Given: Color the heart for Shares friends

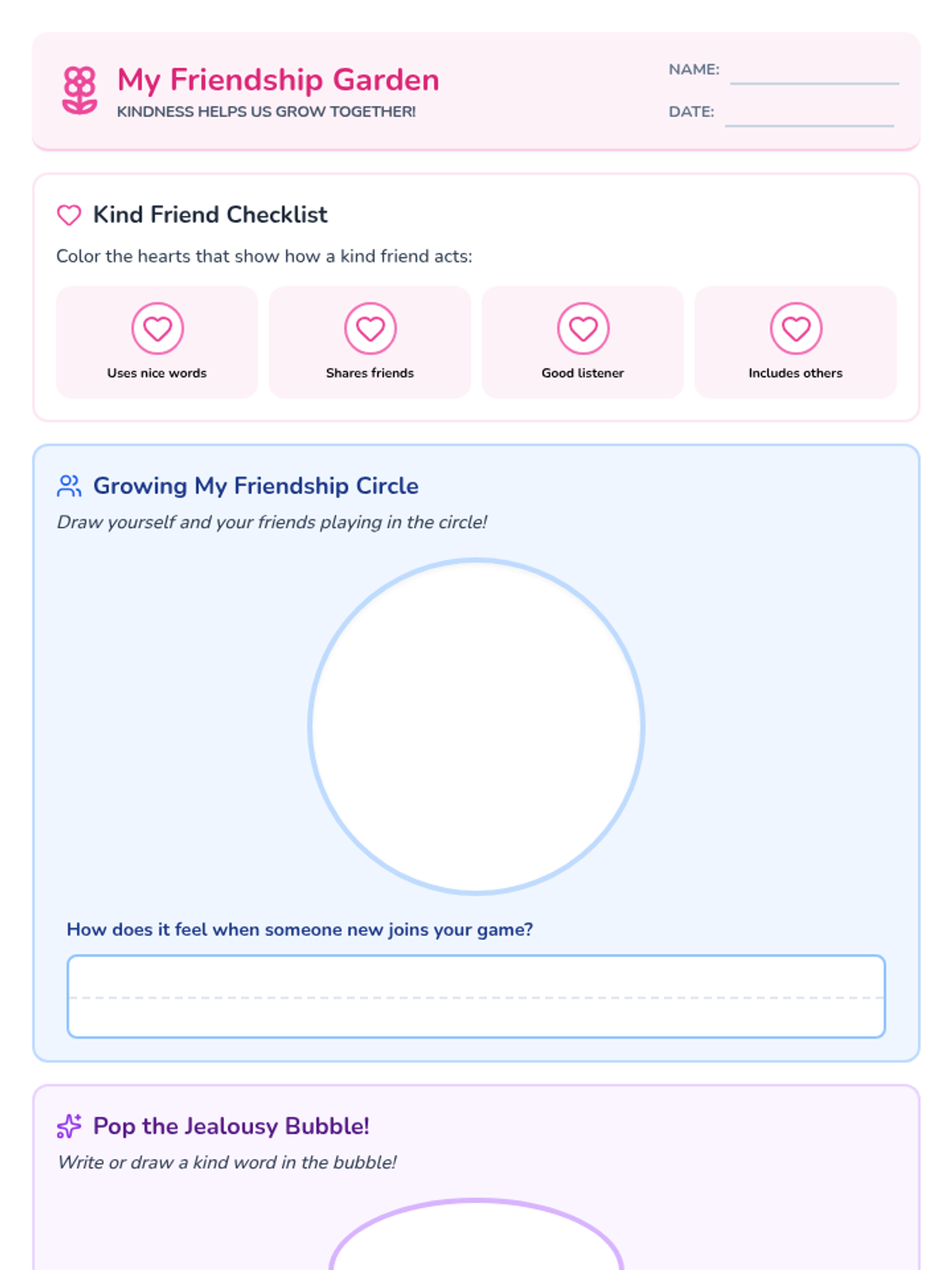Looking at the screenshot, I should (370, 329).
